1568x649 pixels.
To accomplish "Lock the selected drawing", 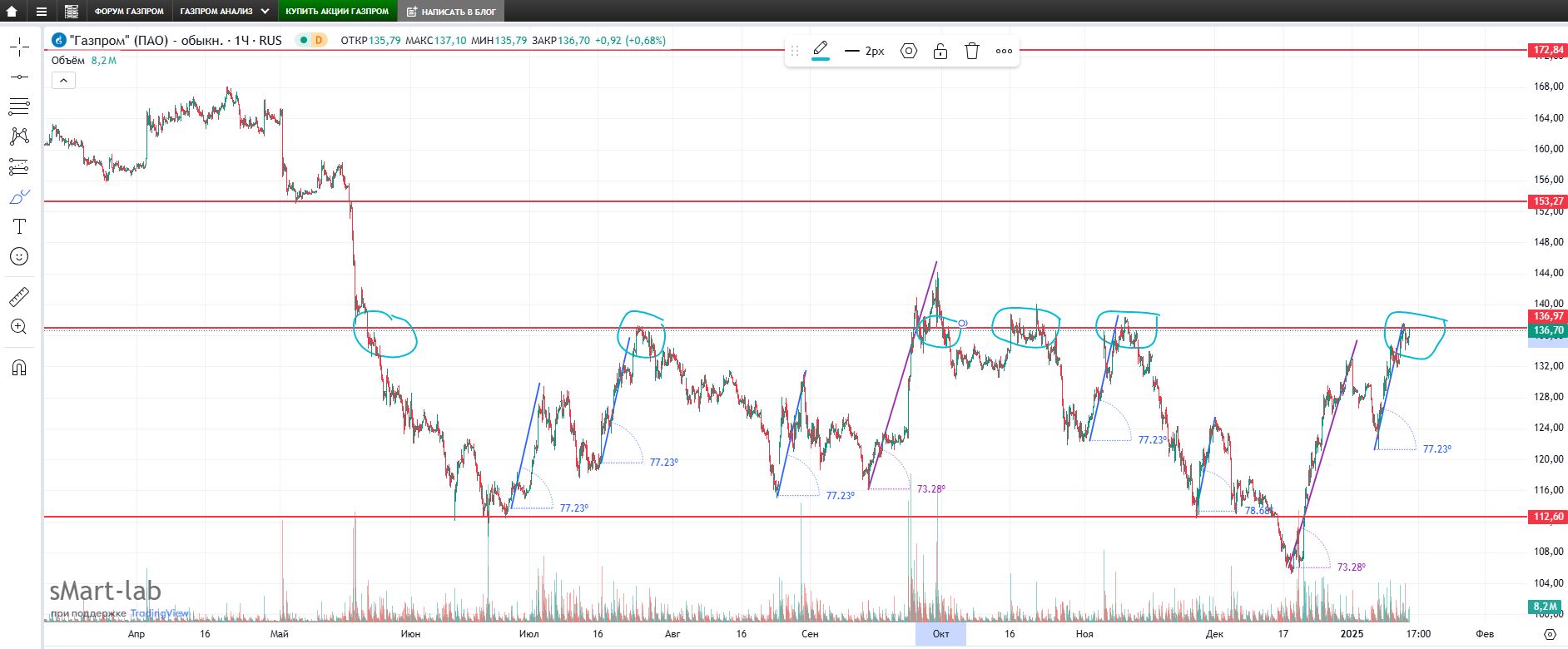I will point(940,51).
